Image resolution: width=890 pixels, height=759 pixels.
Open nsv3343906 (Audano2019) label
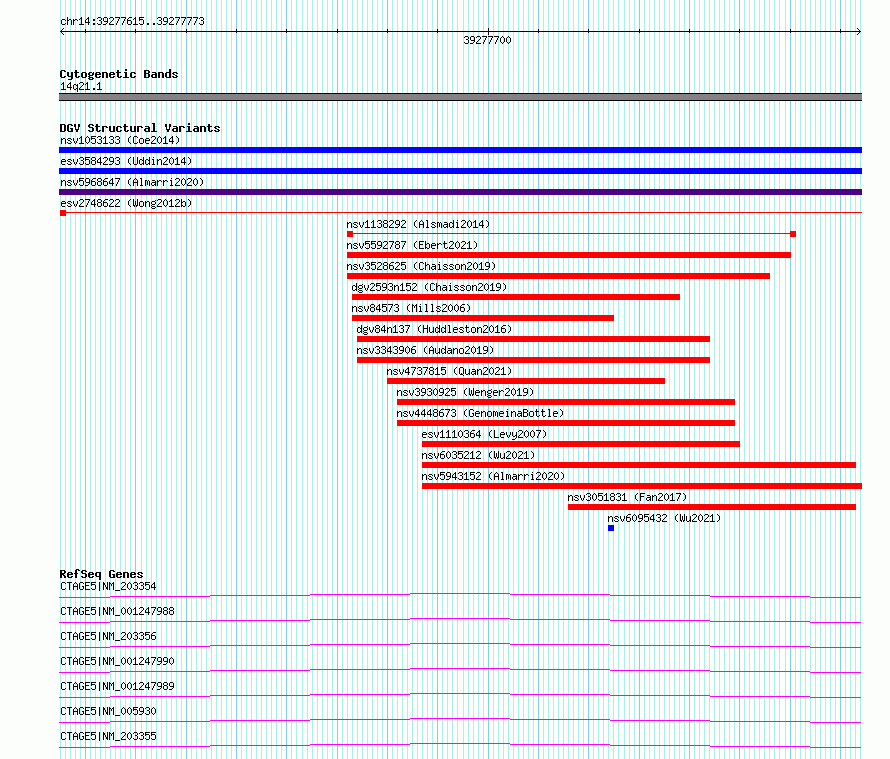[x=425, y=350]
